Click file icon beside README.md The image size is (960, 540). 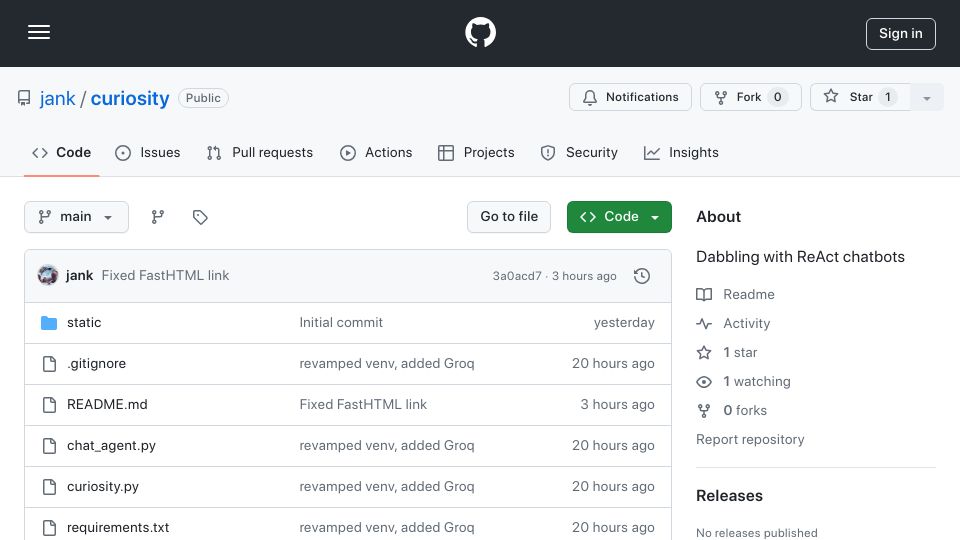pos(49,405)
